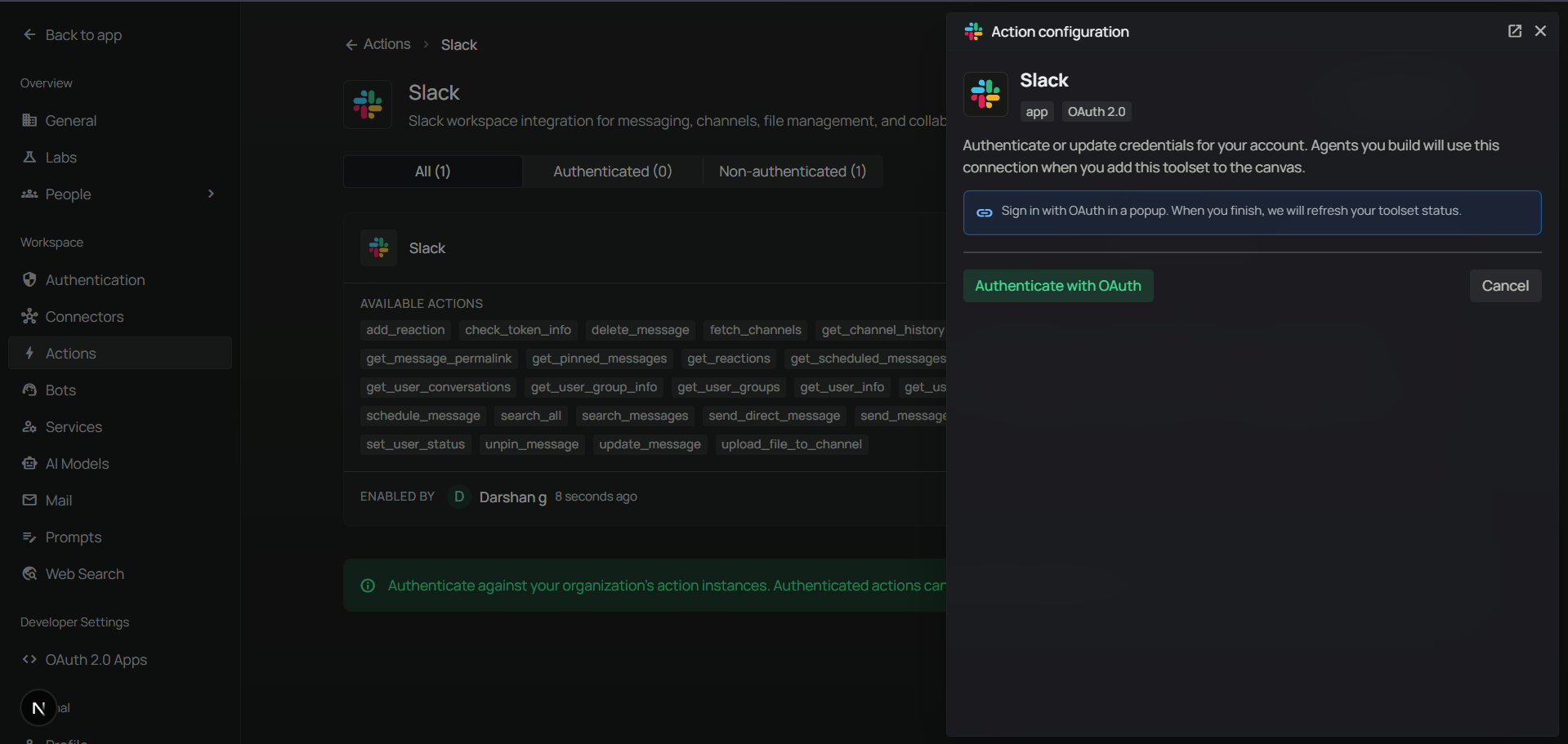Image resolution: width=1568 pixels, height=744 pixels.
Task: Click the link icon in OAuth notice
Action: 985,212
